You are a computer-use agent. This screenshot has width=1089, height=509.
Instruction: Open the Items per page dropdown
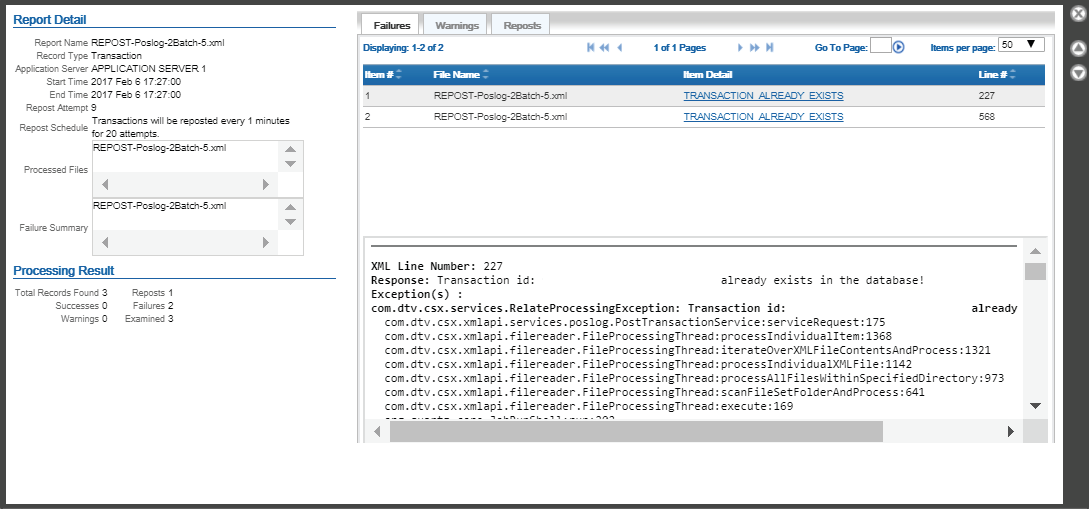(x=1021, y=44)
